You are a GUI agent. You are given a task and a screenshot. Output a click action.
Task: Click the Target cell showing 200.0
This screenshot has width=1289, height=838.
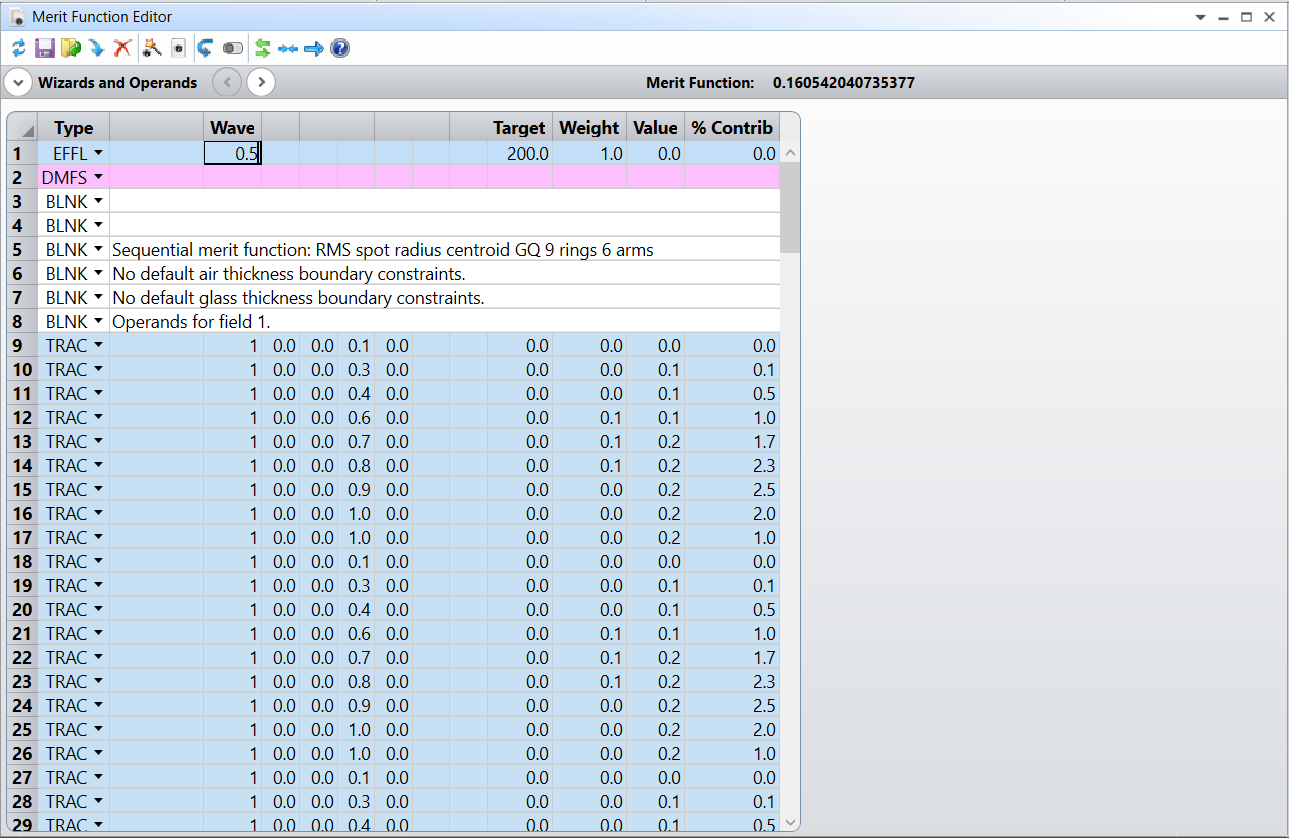point(519,154)
